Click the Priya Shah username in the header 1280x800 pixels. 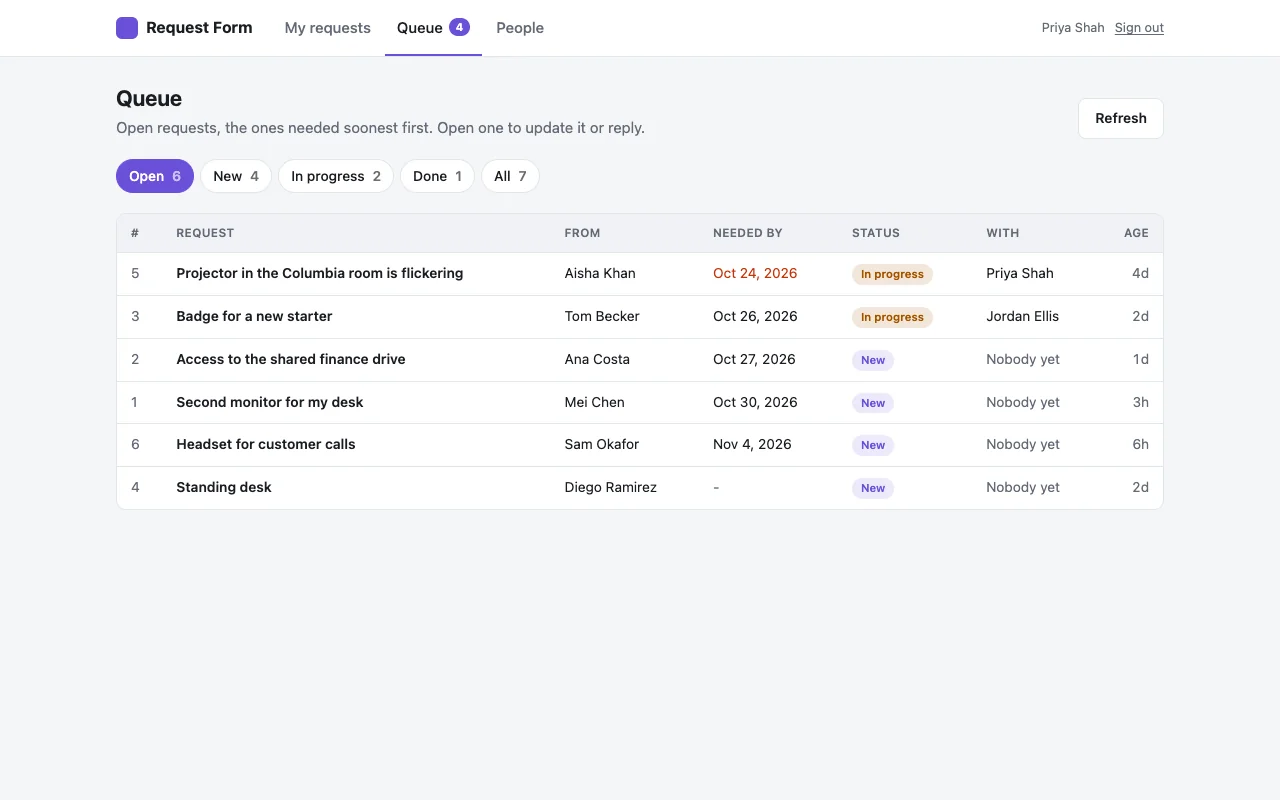point(1073,28)
